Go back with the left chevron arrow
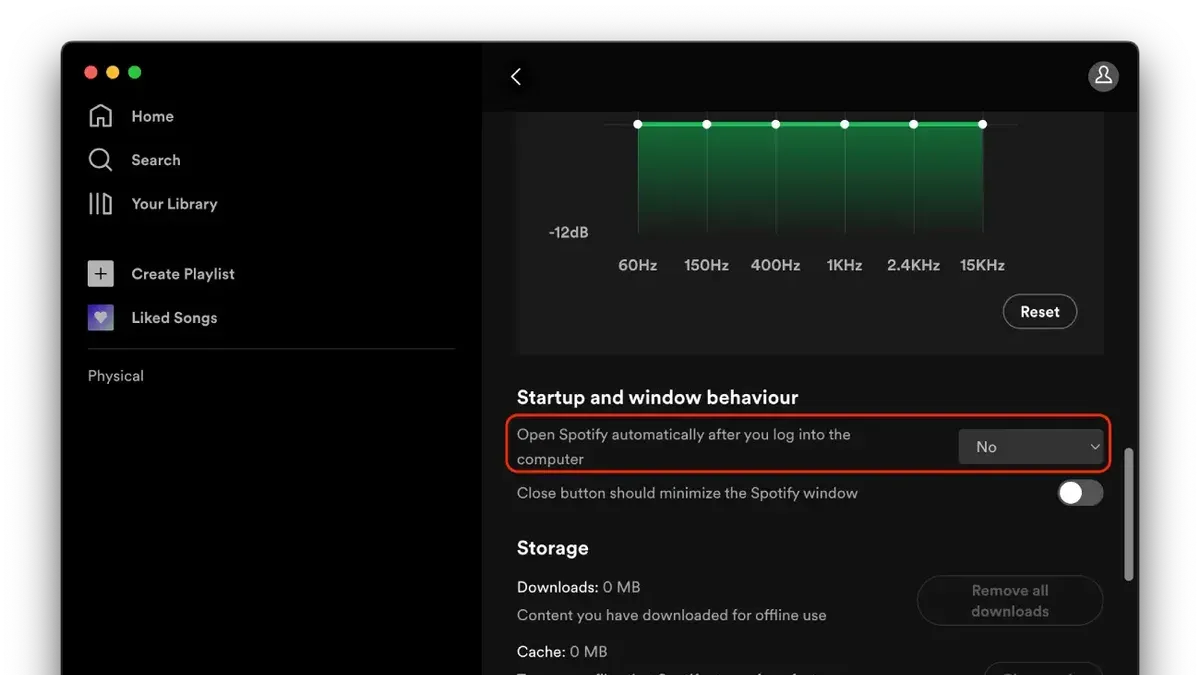This screenshot has width=1200, height=675. click(x=516, y=76)
